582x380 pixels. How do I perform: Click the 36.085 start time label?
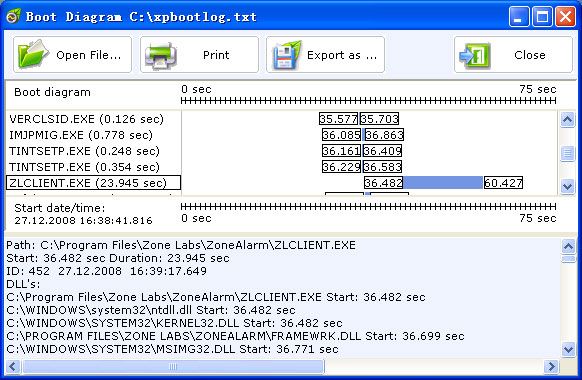pyautogui.click(x=341, y=135)
